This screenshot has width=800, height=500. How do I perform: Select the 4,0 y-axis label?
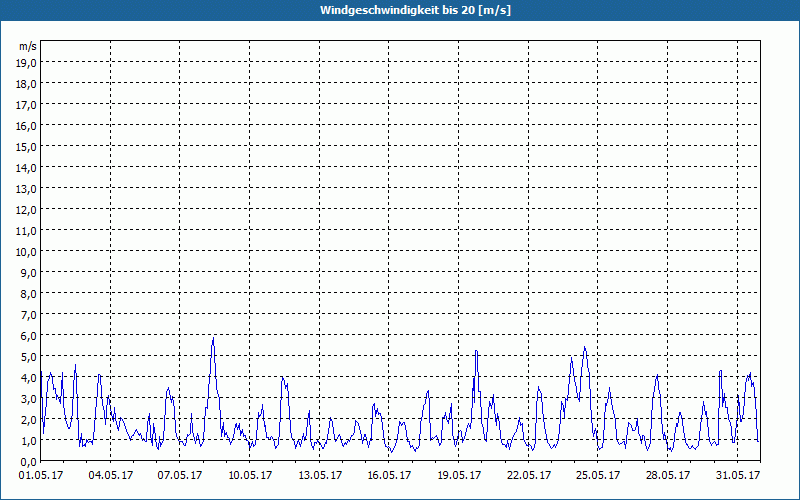(30, 378)
